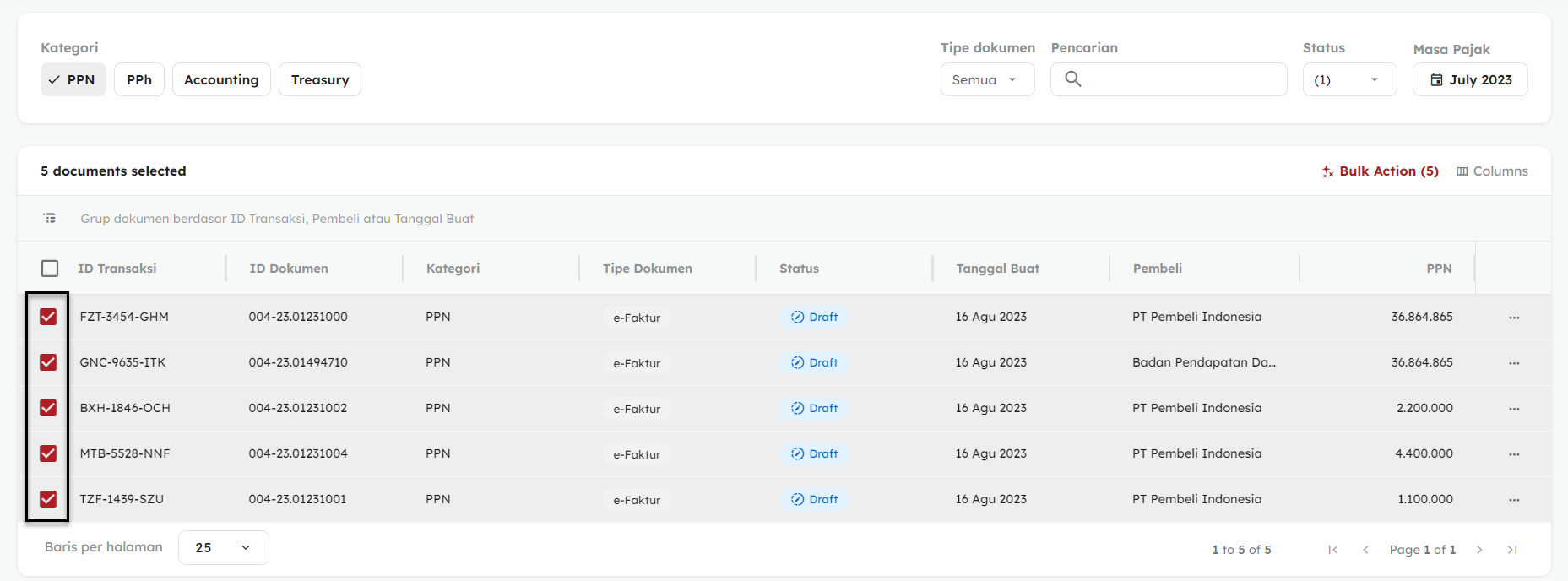Screen dimensions: 1568x581
Task: Go to the first page
Action: 1332,550
